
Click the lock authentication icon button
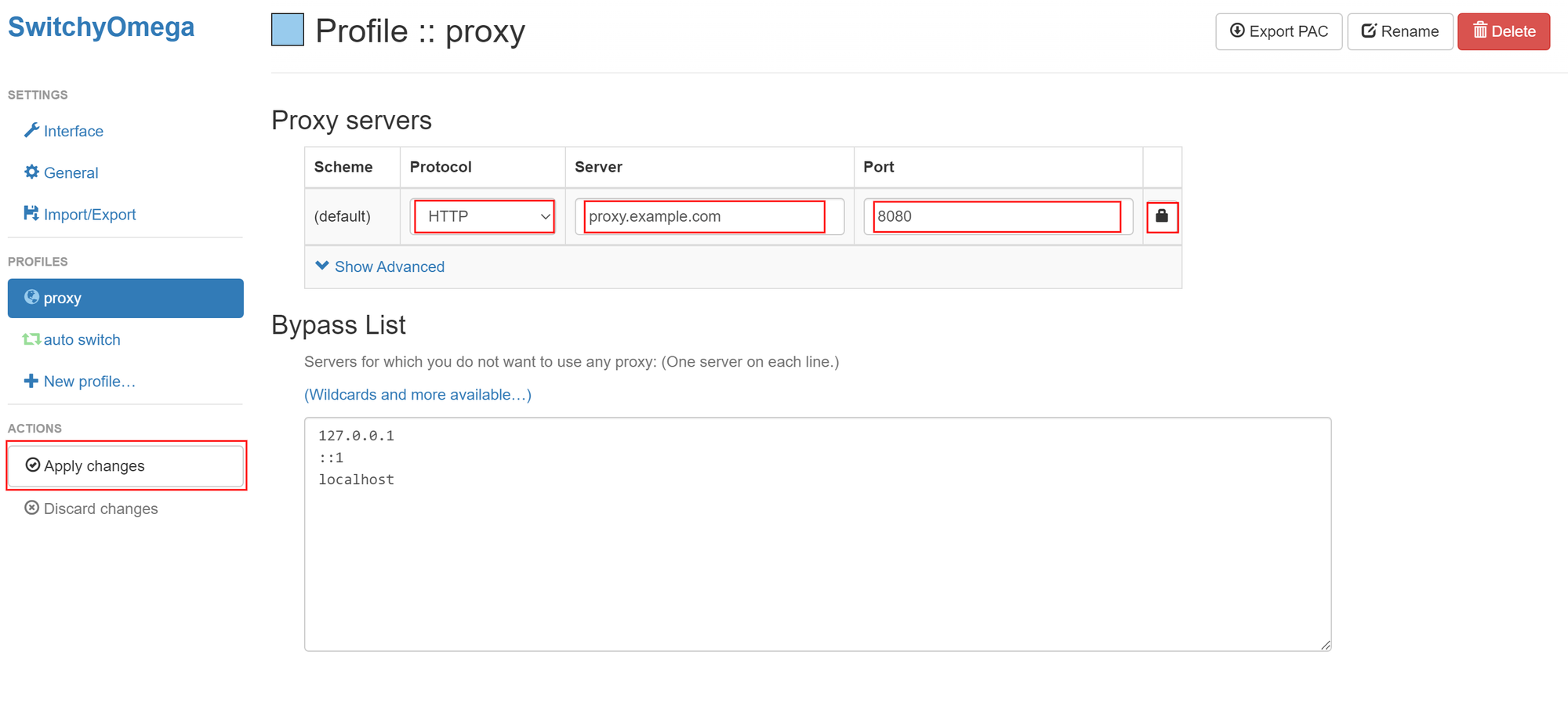[1162, 216]
